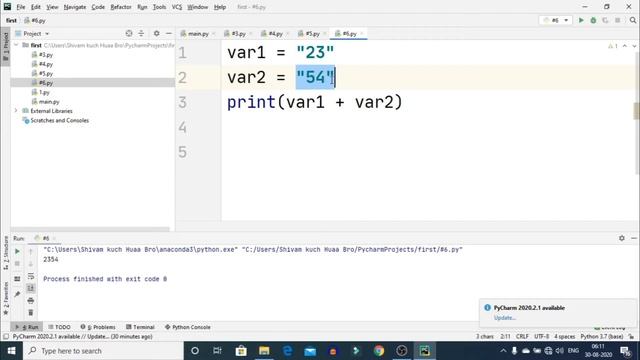Click the 2:11 caret position indicator
The width and height of the screenshot is (640, 360).
click(505, 337)
